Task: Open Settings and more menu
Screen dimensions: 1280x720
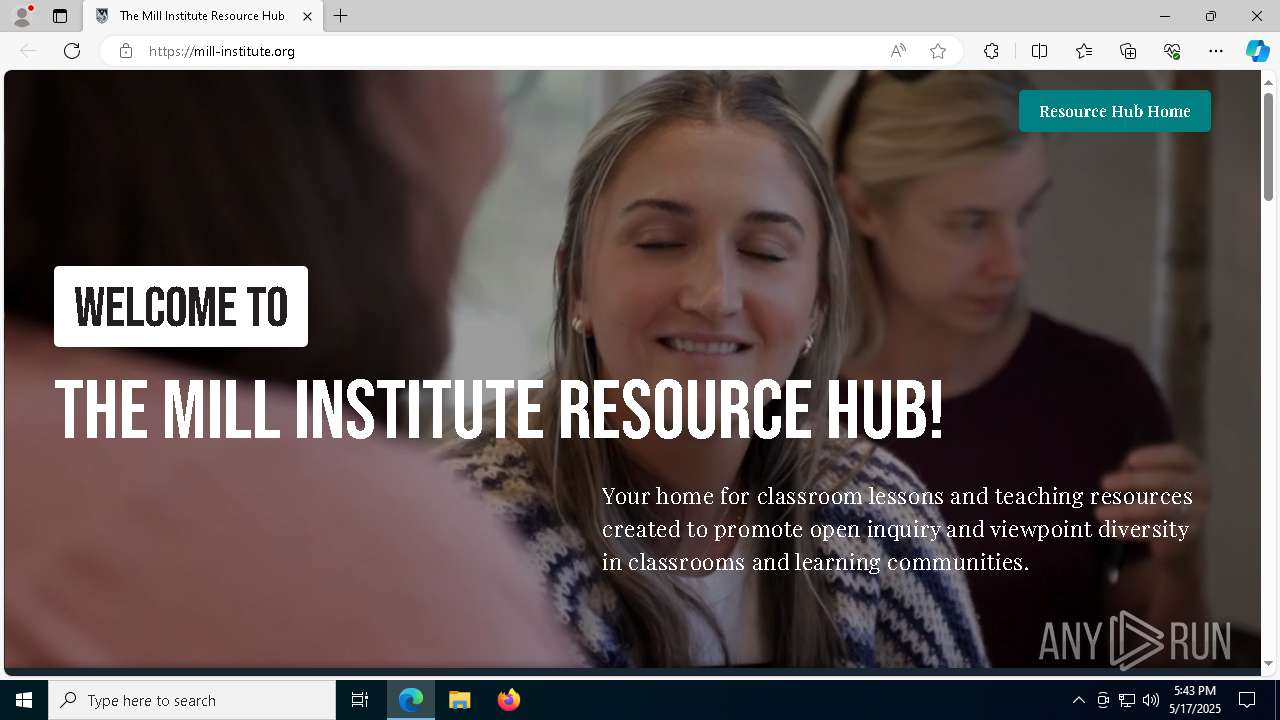Action: pyautogui.click(x=1216, y=51)
